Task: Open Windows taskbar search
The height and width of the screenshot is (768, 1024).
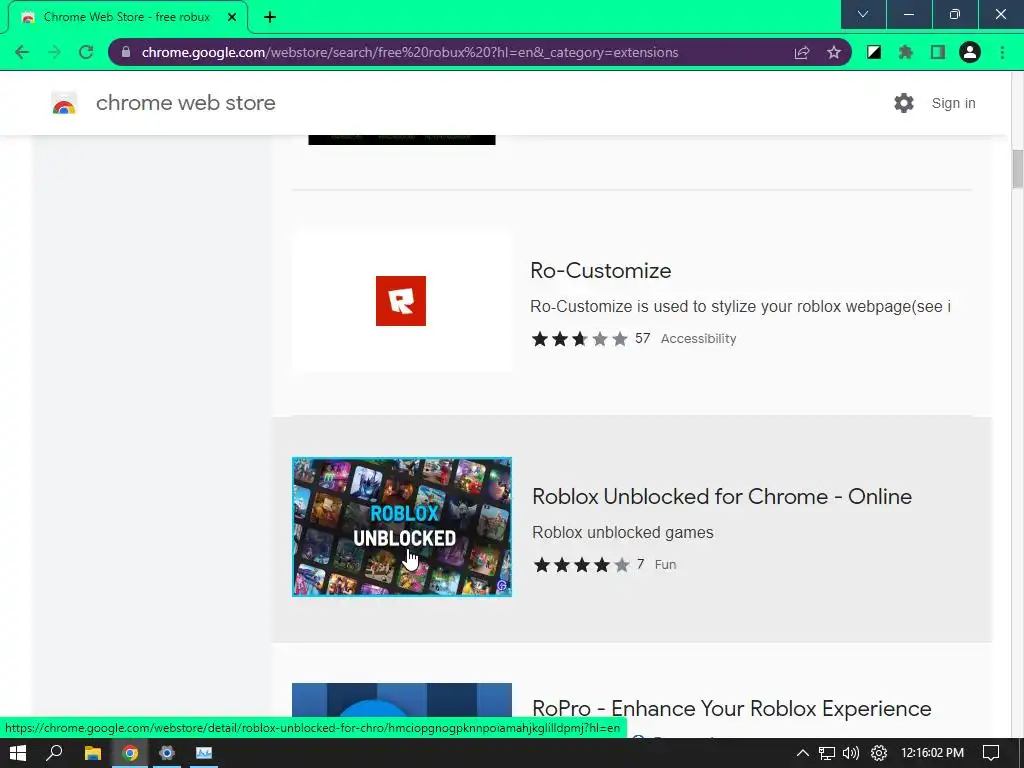Action: point(54,753)
